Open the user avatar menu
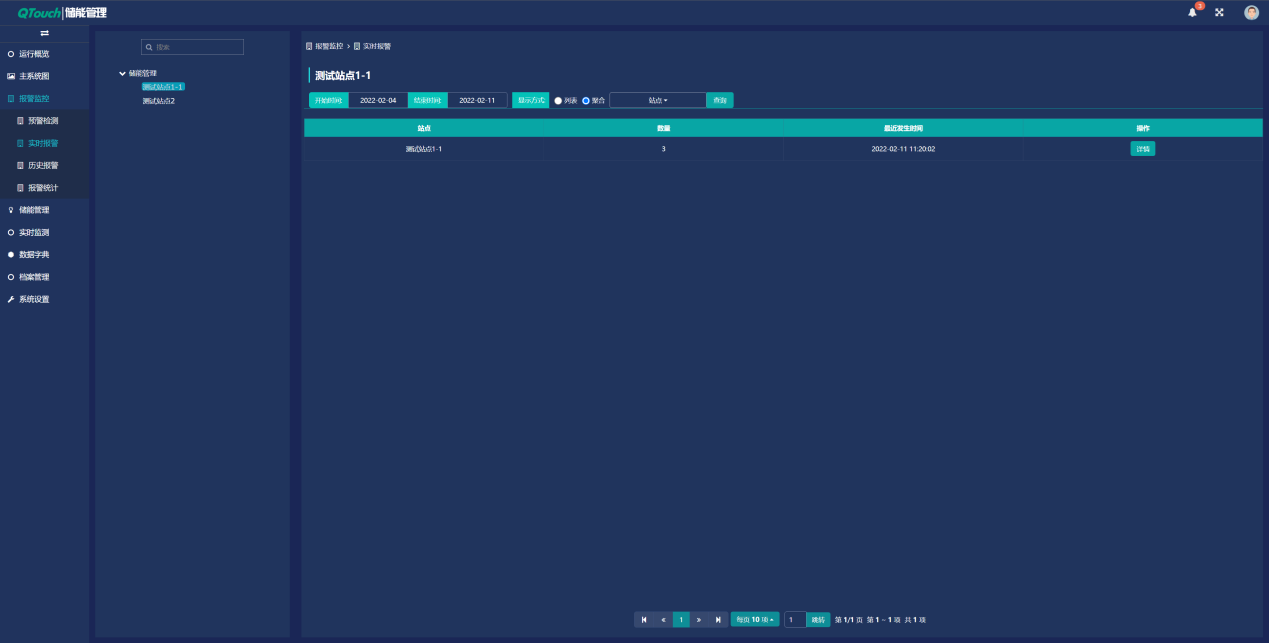Viewport: 1269px width, 643px height. tap(1251, 12)
